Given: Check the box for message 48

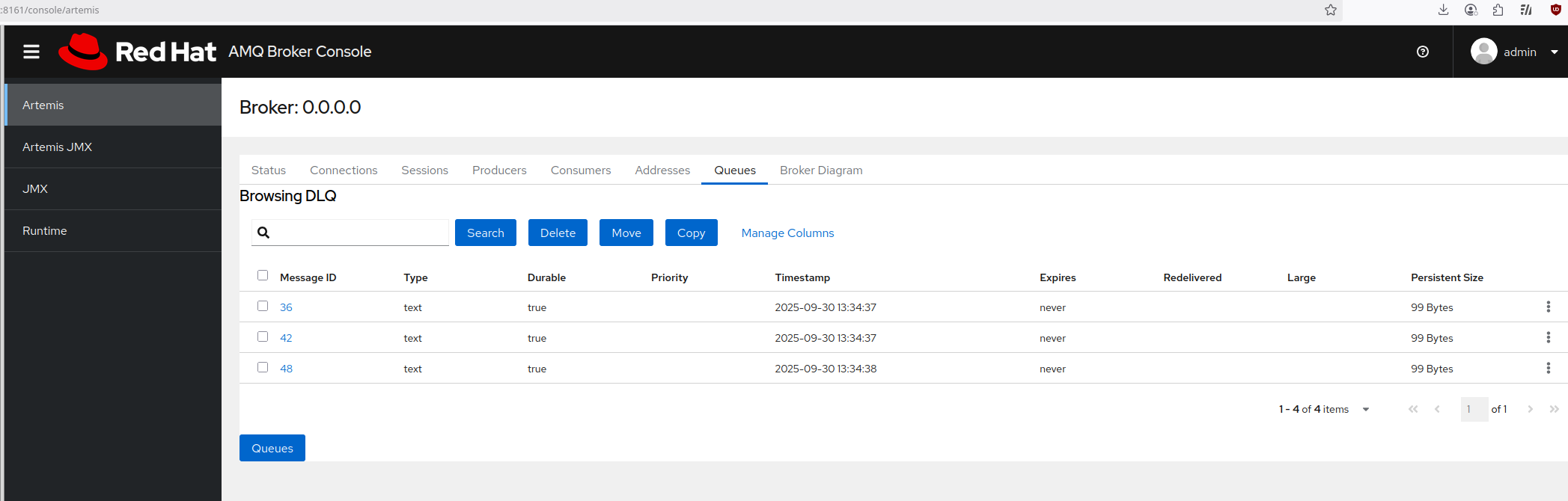Looking at the screenshot, I should coord(263,367).
